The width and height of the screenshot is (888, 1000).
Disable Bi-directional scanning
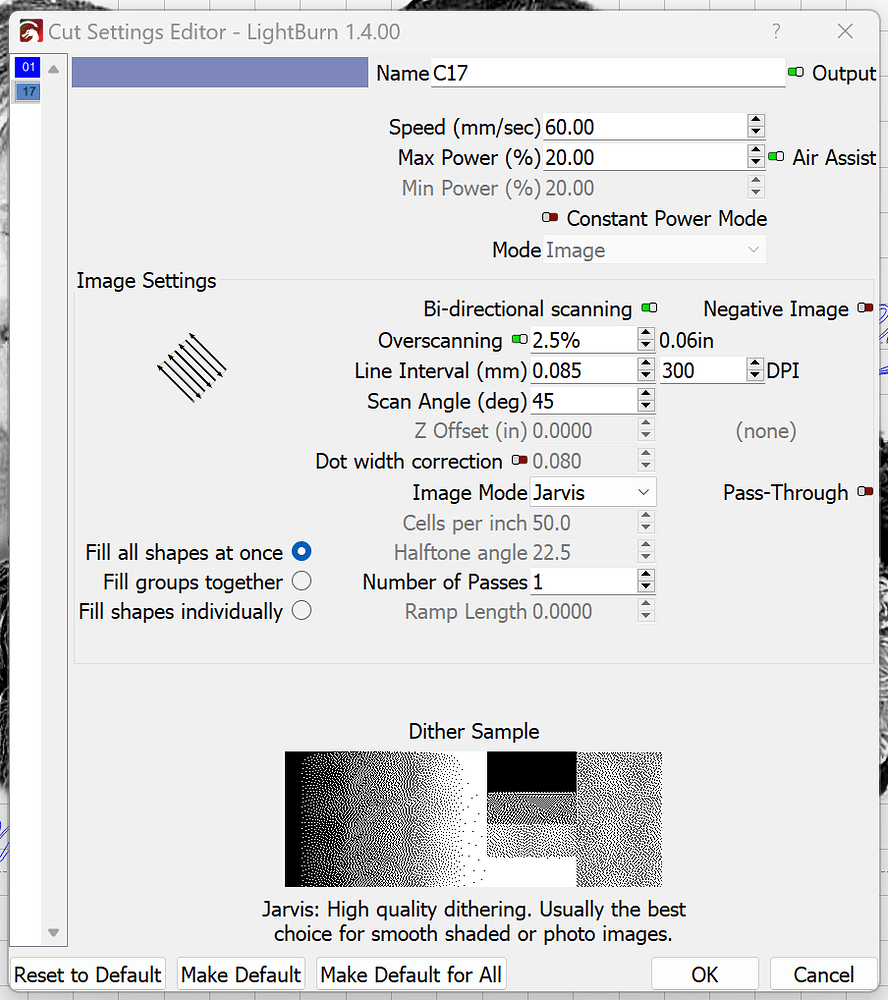tap(649, 308)
